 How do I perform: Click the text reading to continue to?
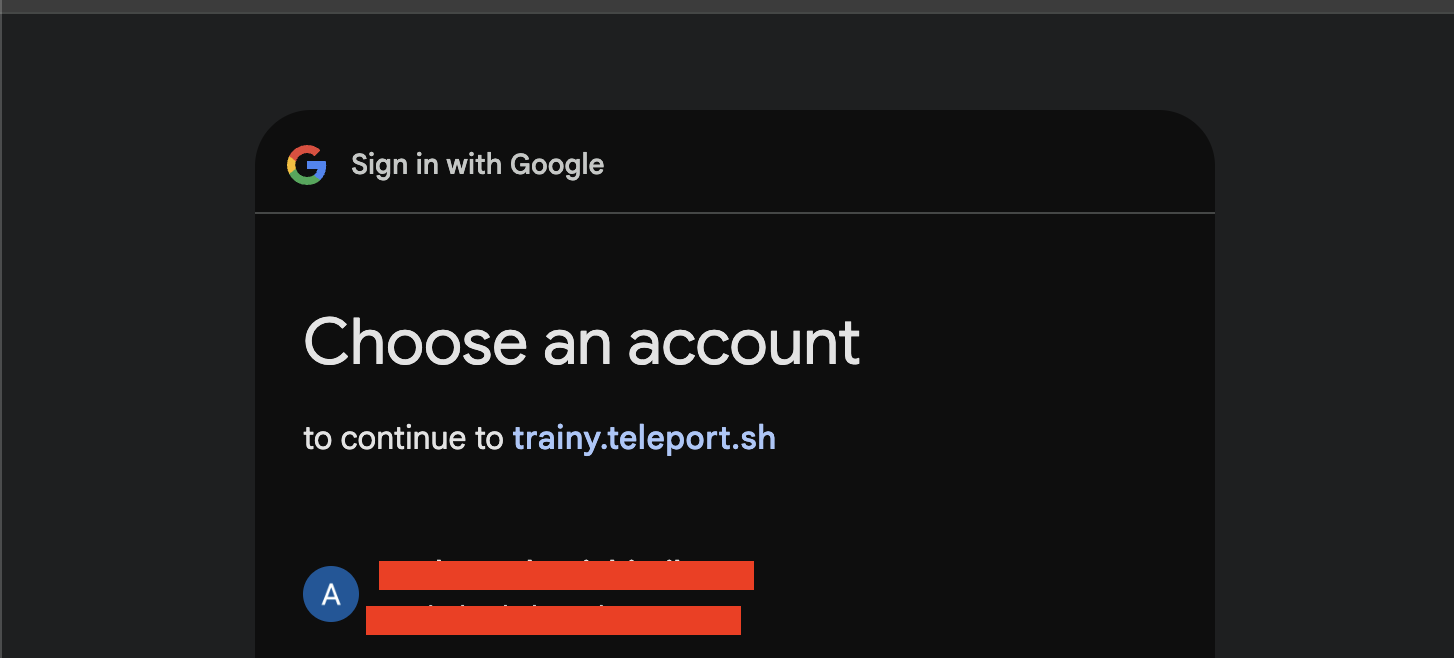pos(403,437)
